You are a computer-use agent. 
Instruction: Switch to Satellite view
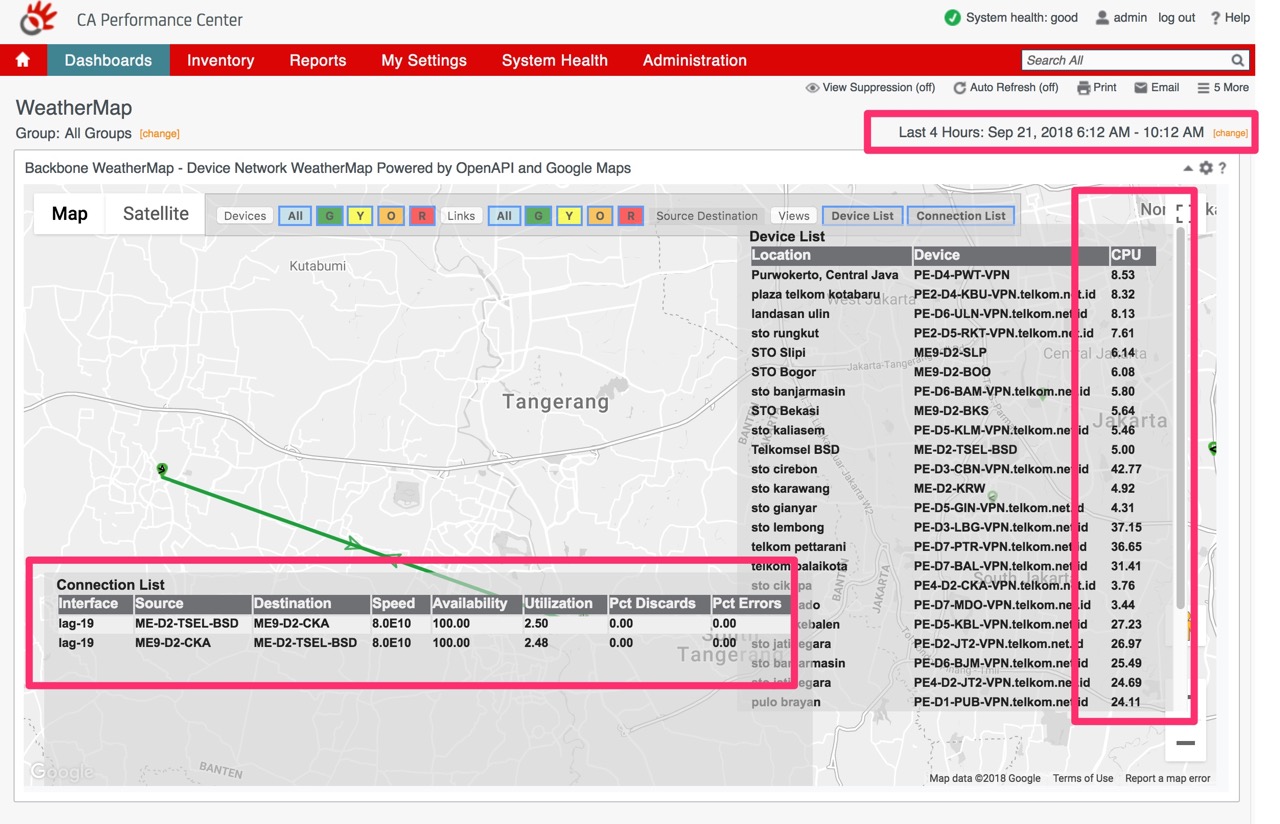156,213
